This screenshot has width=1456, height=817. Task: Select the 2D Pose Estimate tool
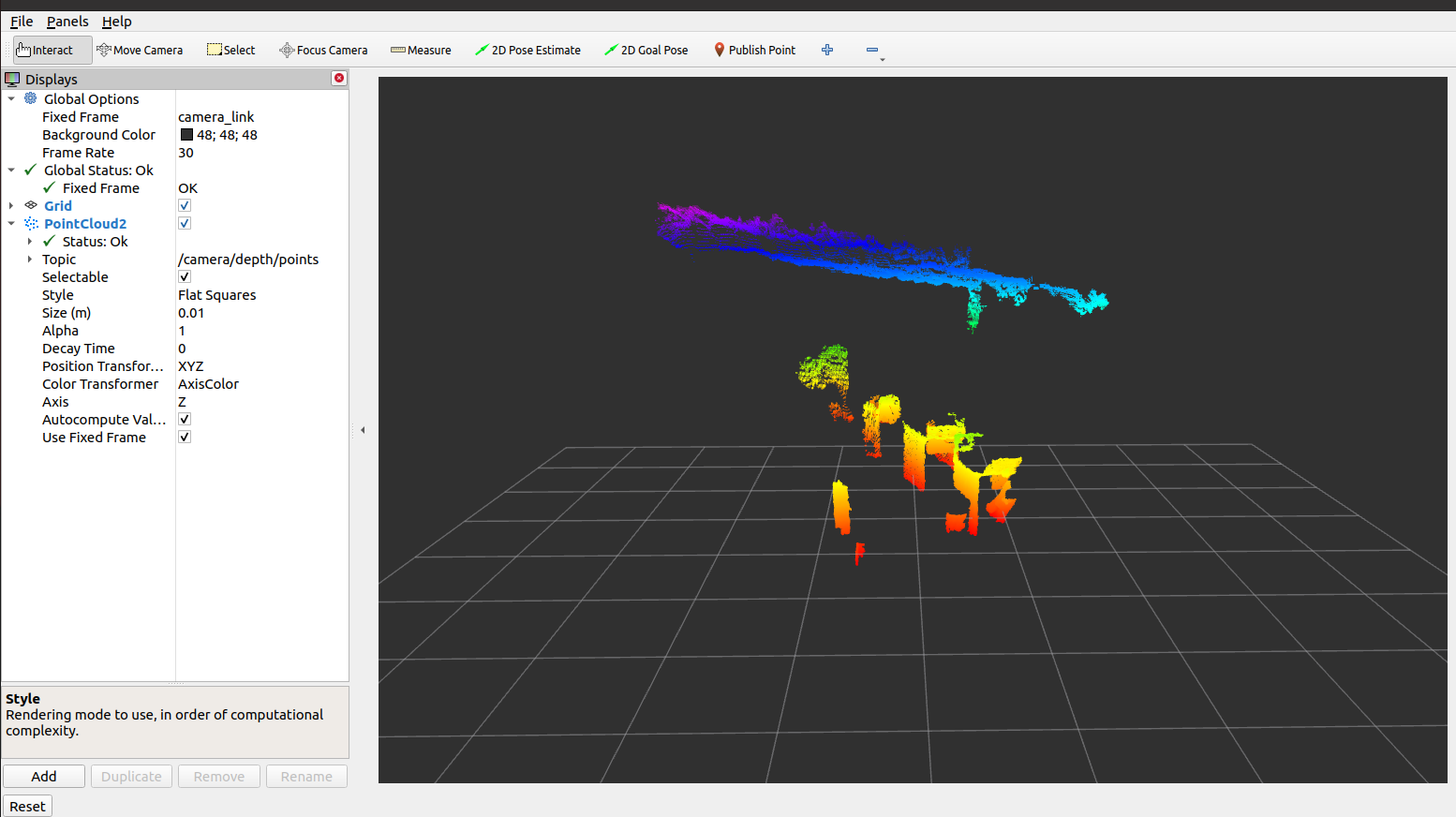527,50
